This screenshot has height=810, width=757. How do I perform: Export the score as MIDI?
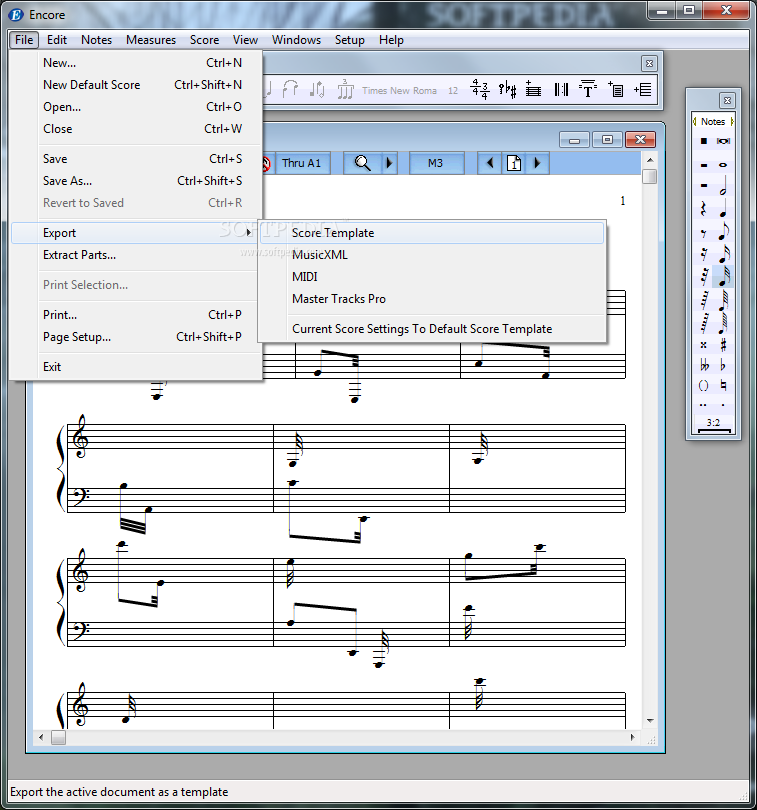pyautogui.click(x=432, y=277)
